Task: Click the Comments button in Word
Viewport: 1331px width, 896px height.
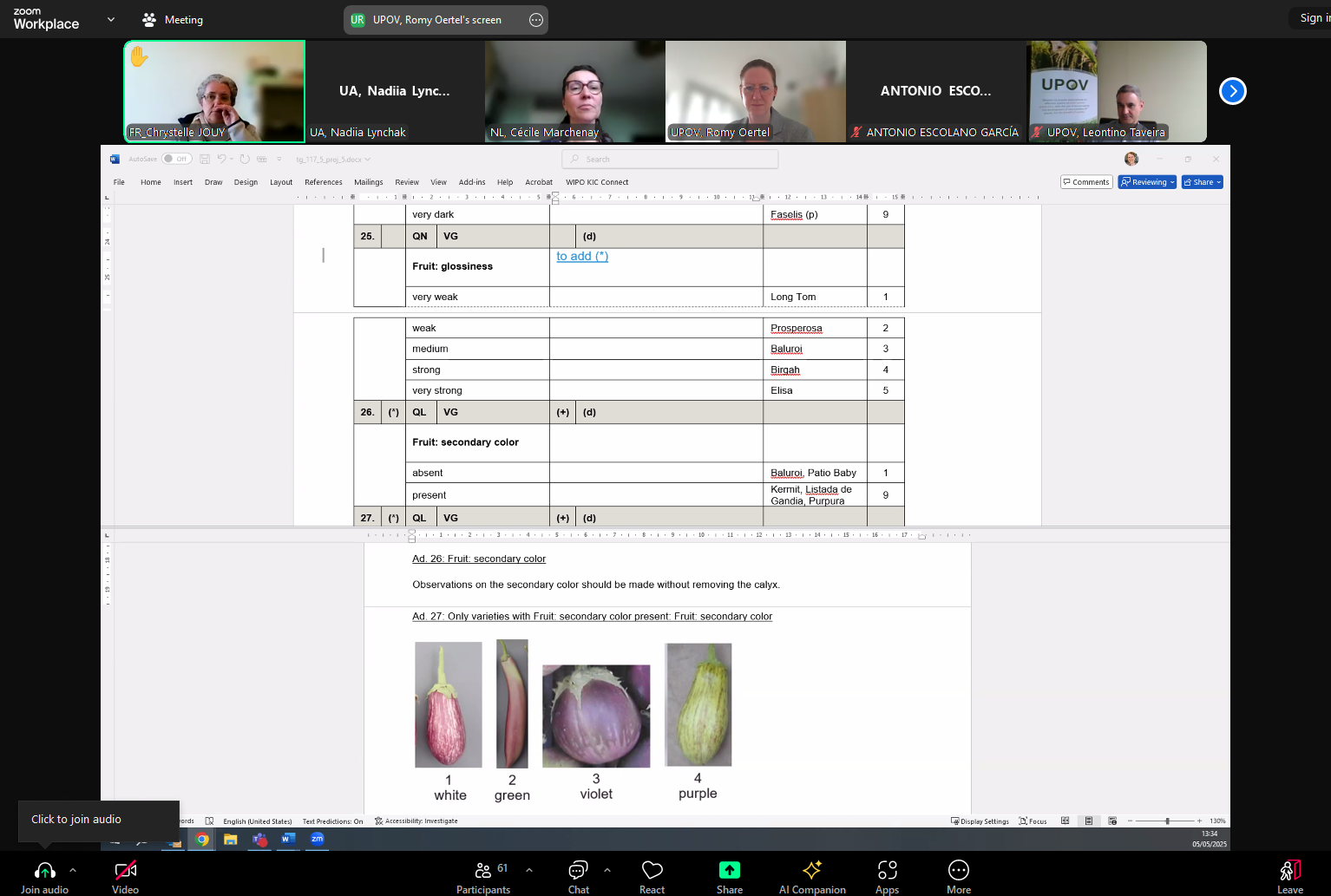Action: pos(1086,182)
